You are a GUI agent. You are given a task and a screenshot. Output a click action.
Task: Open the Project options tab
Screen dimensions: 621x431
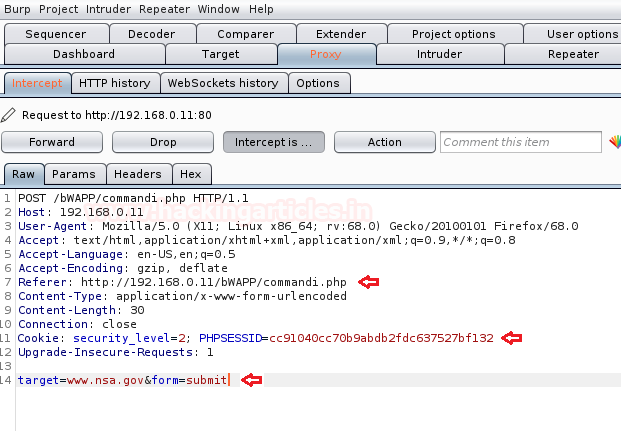click(455, 34)
